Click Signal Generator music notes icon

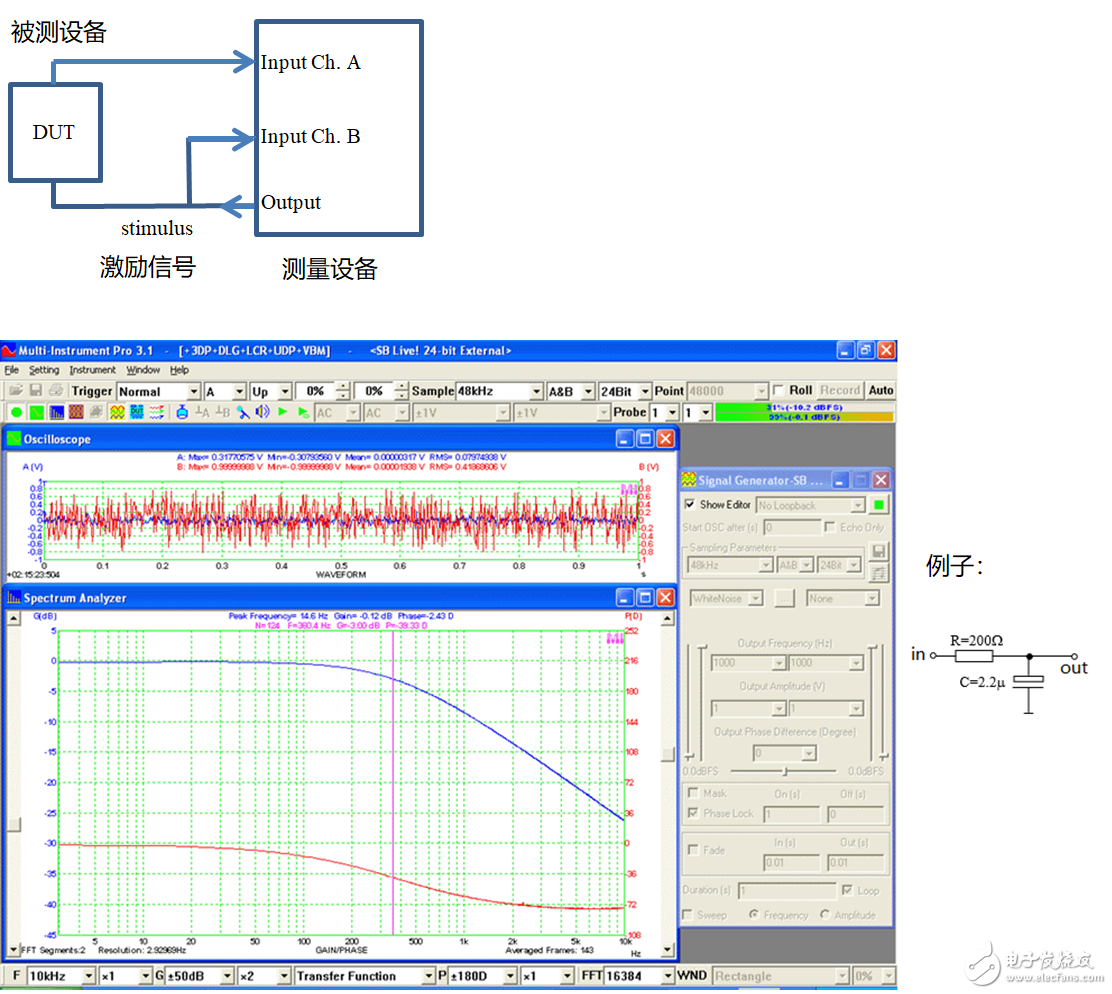[x=878, y=574]
